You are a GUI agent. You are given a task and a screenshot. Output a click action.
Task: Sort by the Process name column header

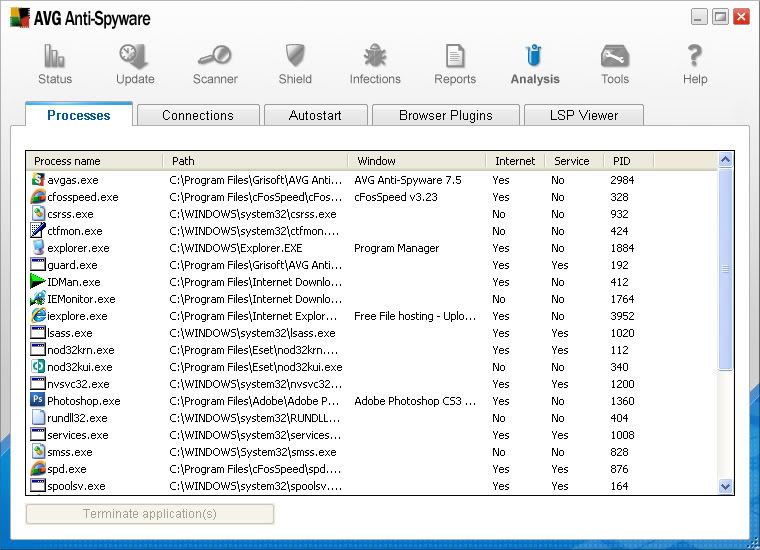coord(95,161)
